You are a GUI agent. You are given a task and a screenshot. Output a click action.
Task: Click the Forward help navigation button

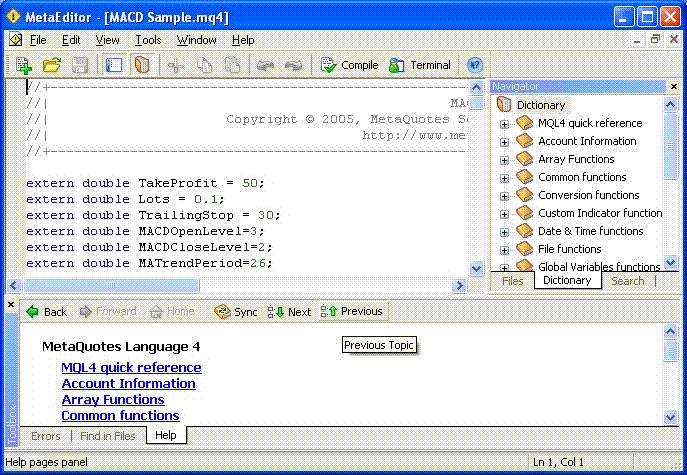click(108, 312)
